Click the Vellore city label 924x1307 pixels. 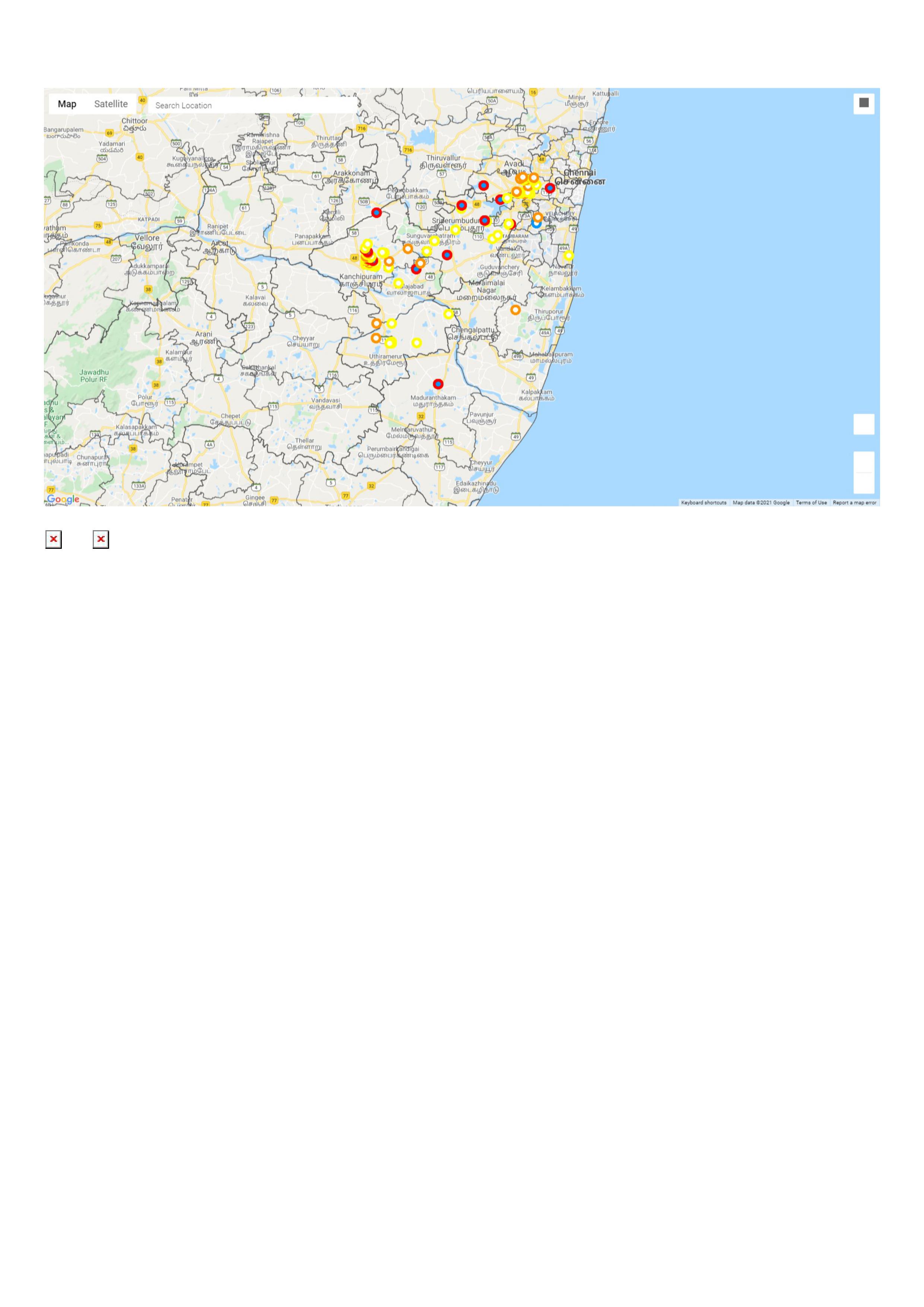coord(147,243)
